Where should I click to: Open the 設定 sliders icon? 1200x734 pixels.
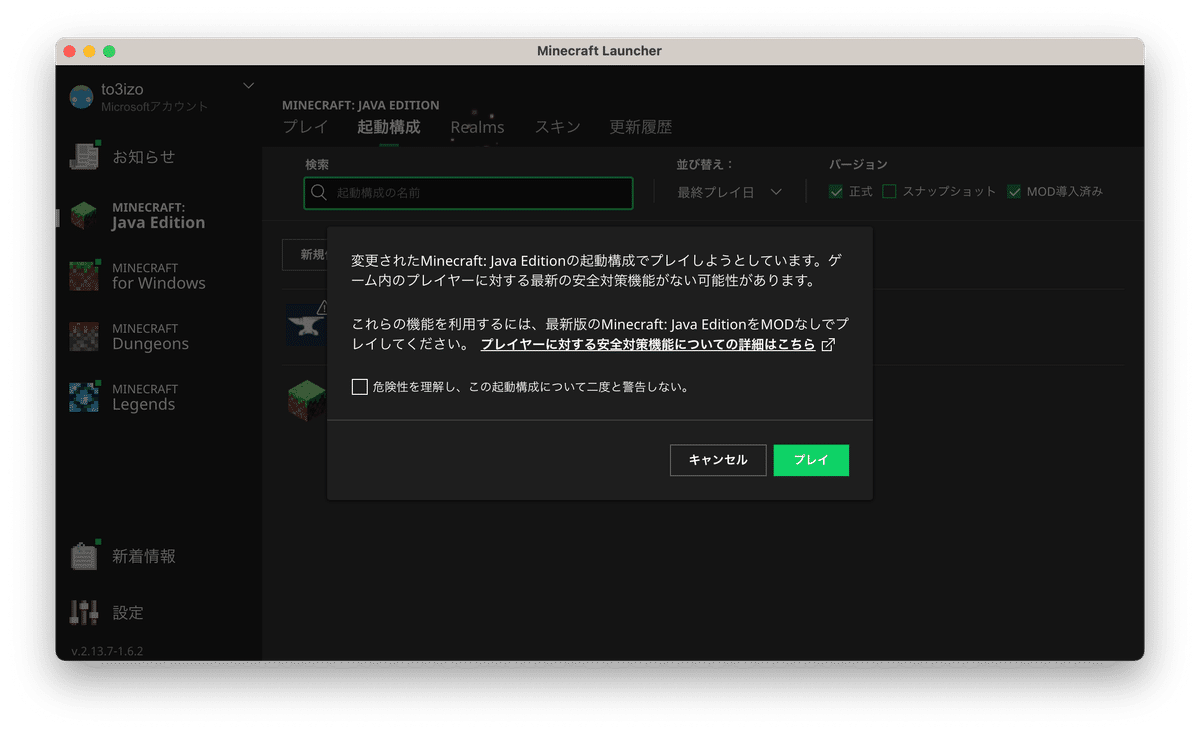84,612
